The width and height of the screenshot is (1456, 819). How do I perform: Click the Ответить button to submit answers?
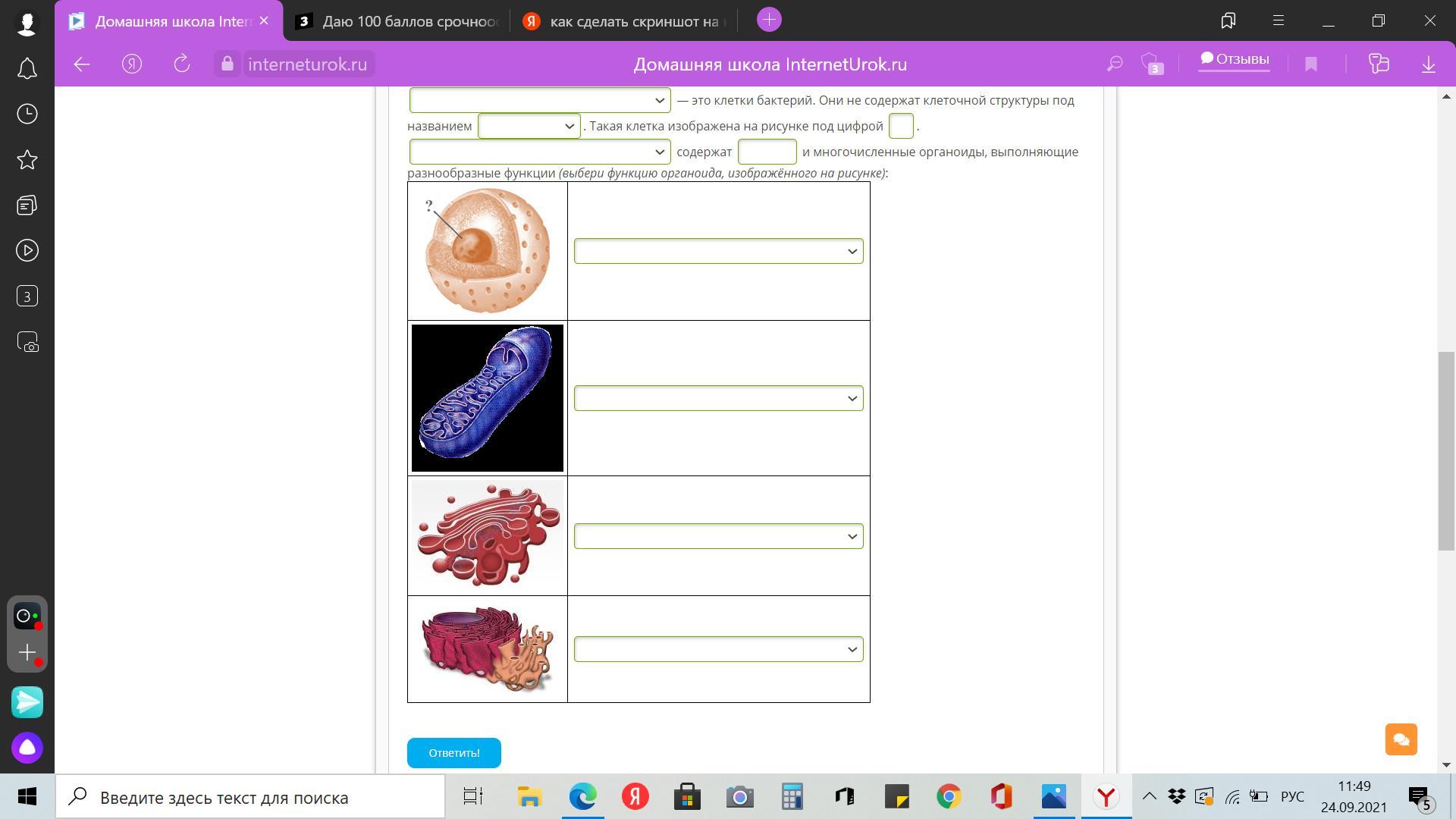pyautogui.click(x=454, y=753)
